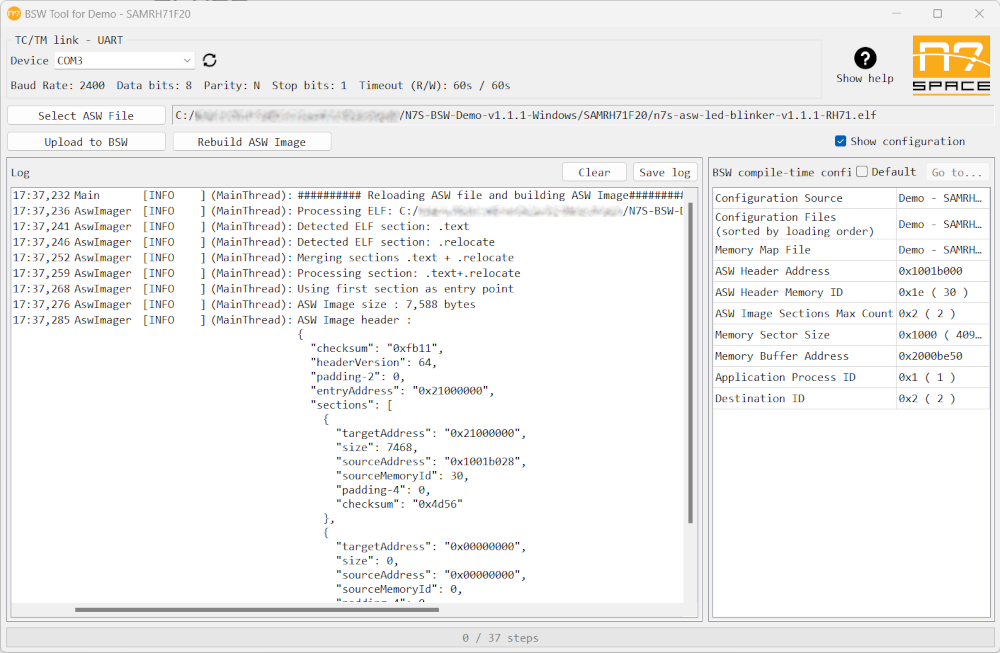Click the log vertical scrollbar
1000x653 pixels.
690,363
